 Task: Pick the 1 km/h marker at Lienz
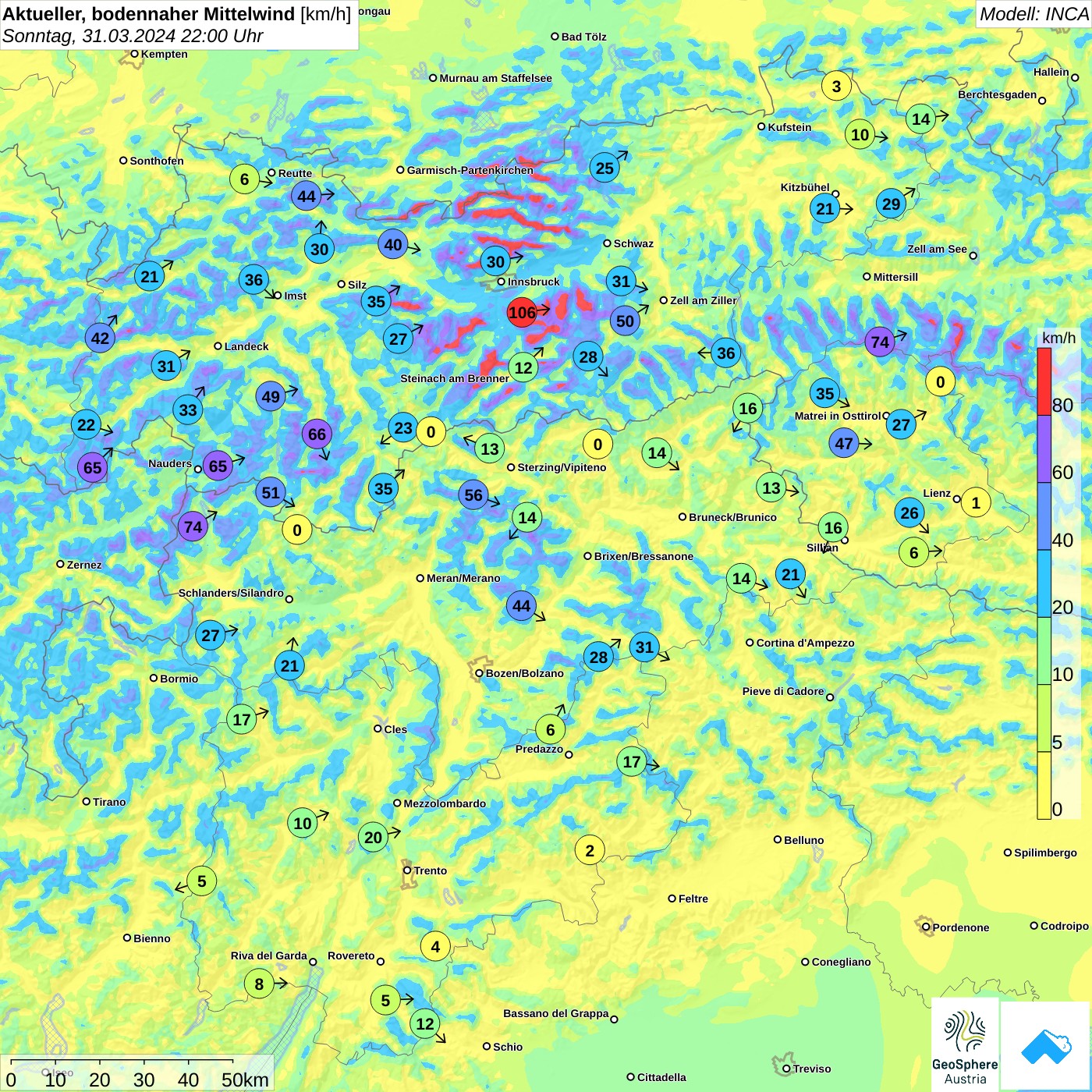(976, 503)
